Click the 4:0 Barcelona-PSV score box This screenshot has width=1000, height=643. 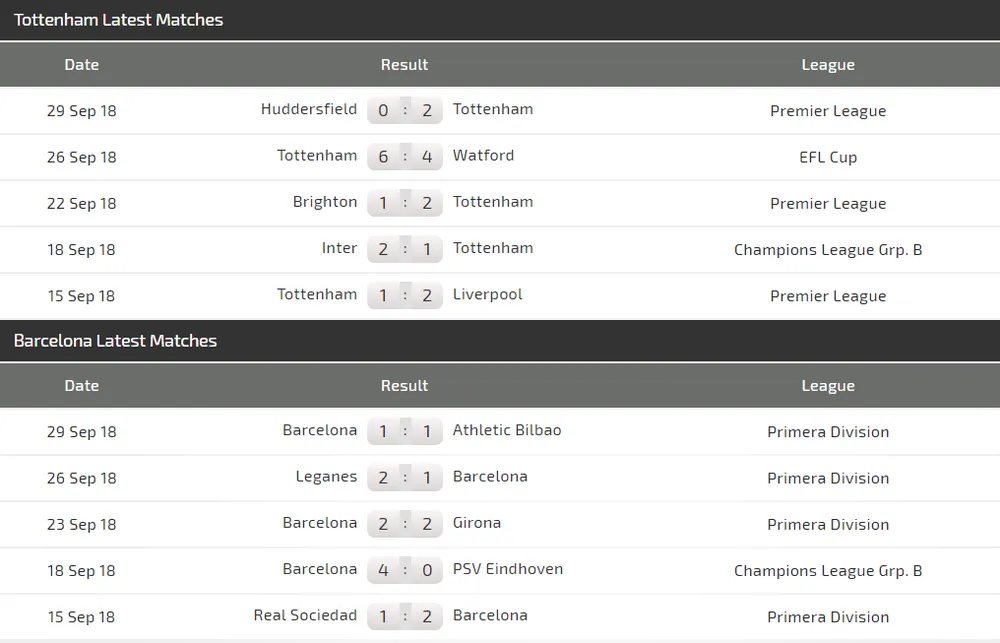(x=405, y=570)
